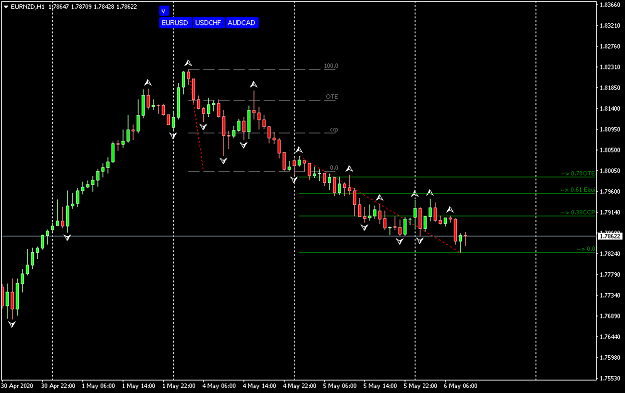
Task: Click the 1.79140 price axis label
Action: click(610, 212)
